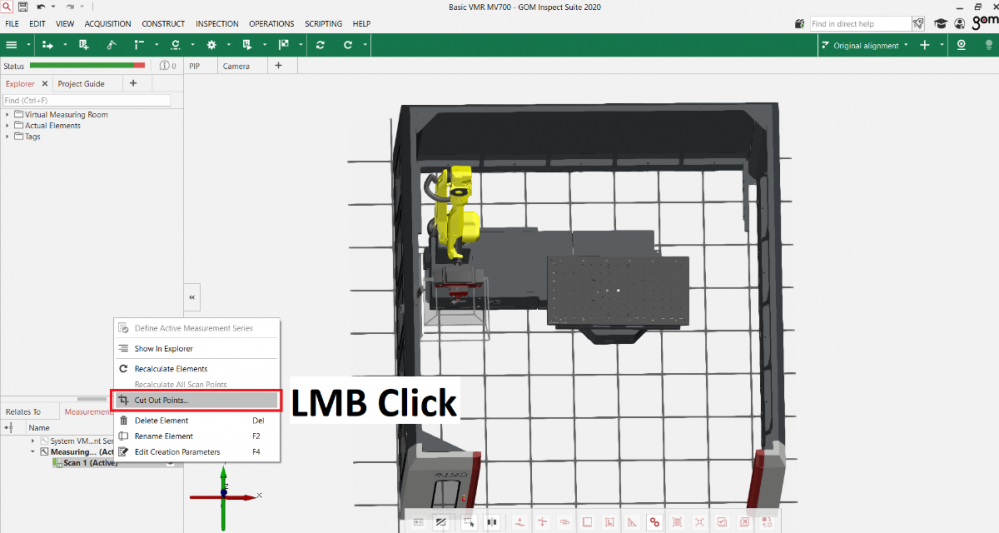The height and width of the screenshot is (533, 999).
Task: Click the save project icon
Action: point(22,7)
